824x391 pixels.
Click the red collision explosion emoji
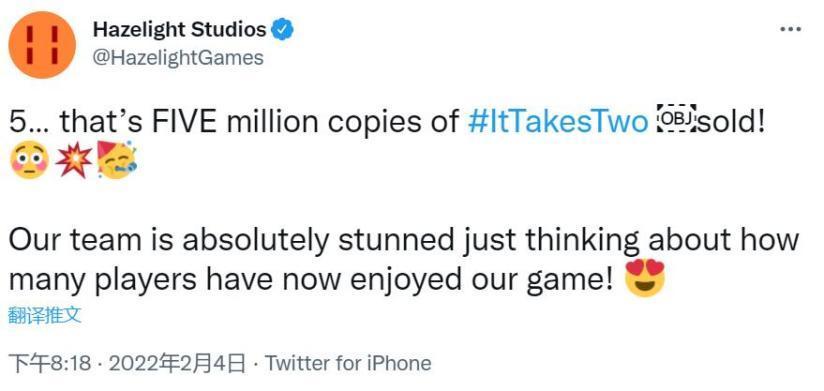tap(74, 160)
